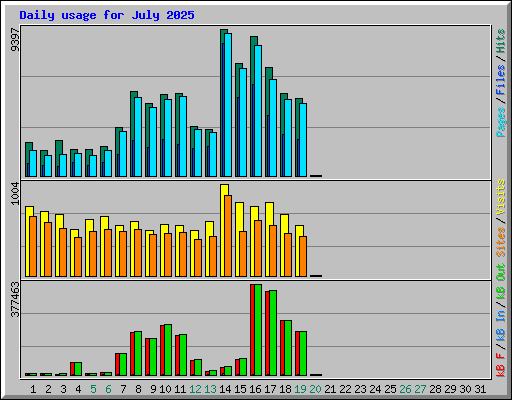Click day label 28 on the x-axis
The width and height of the screenshot is (512, 400).
point(435,389)
